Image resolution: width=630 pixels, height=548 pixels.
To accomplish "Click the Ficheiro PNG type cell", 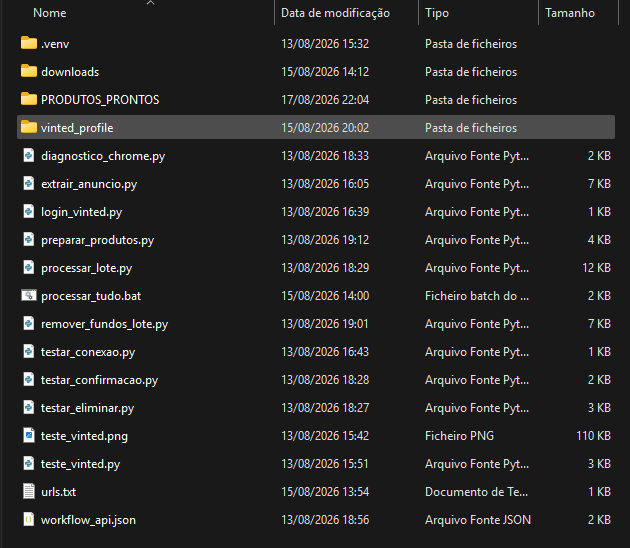I will pyautogui.click(x=459, y=436).
